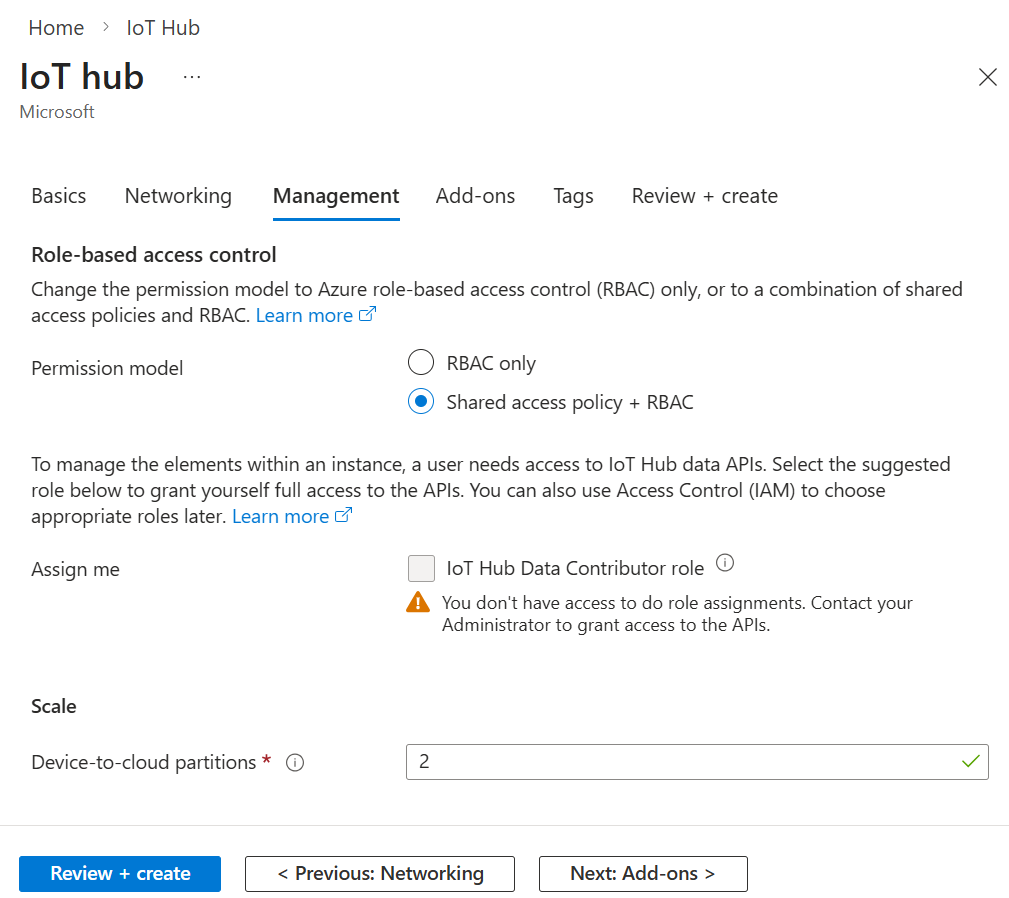
Task: Click the Review + create button
Action: point(119,873)
